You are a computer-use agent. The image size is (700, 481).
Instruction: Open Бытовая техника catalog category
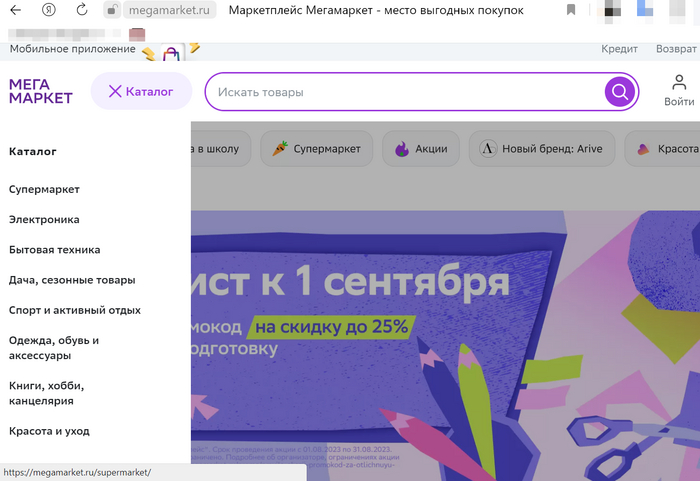point(54,250)
